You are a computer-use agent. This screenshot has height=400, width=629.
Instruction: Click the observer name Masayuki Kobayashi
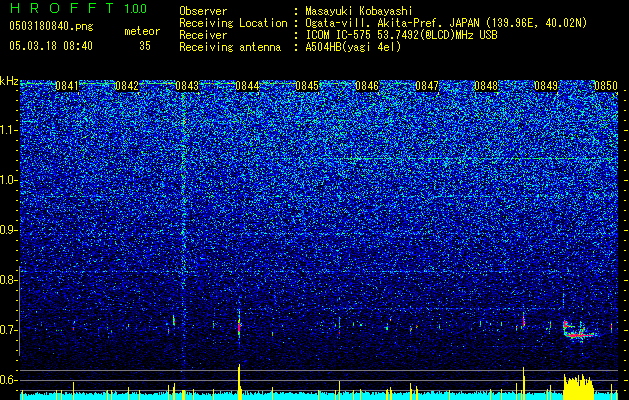(359, 11)
